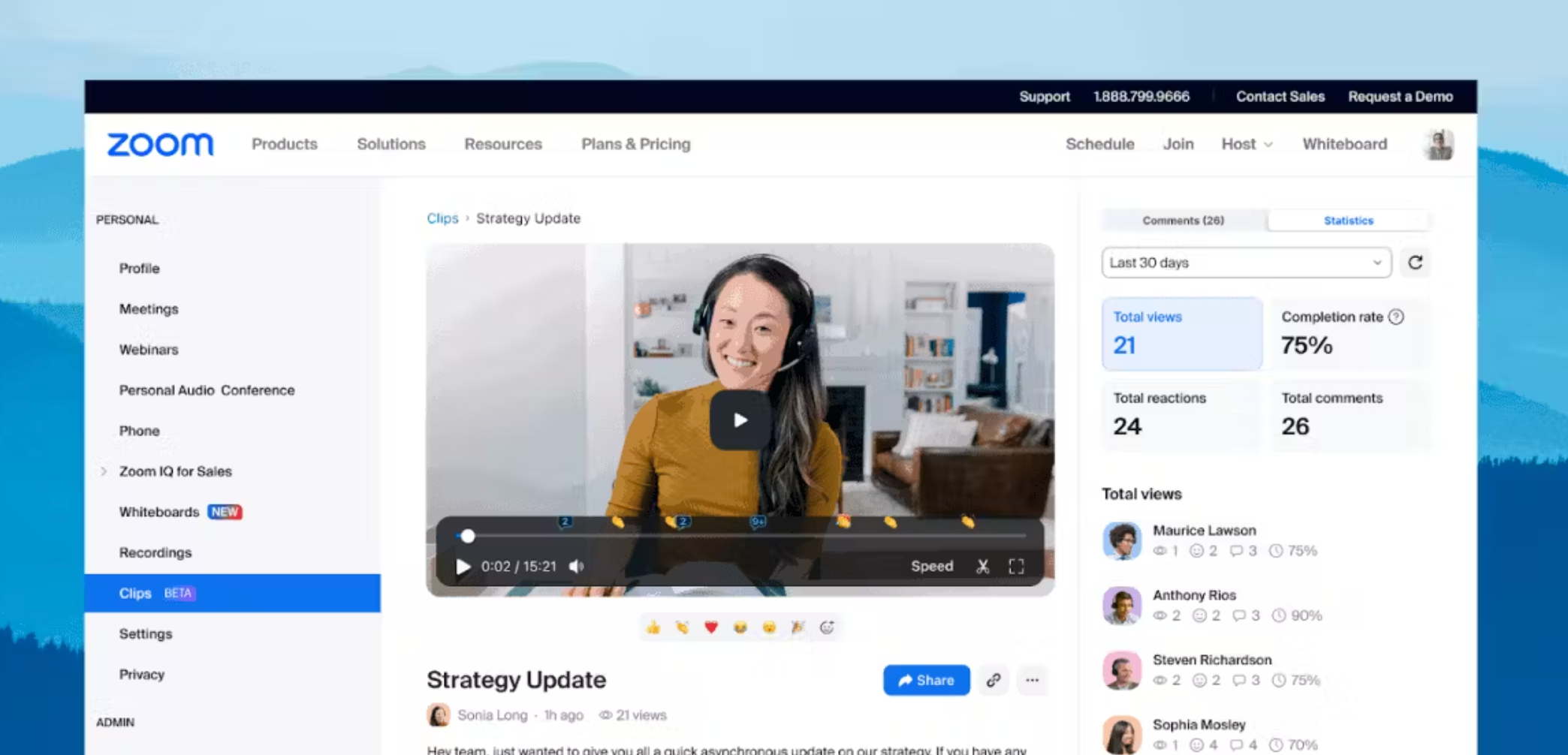This screenshot has width=1568, height=755.
Task: Click Join in the header
Action: 1178,144
